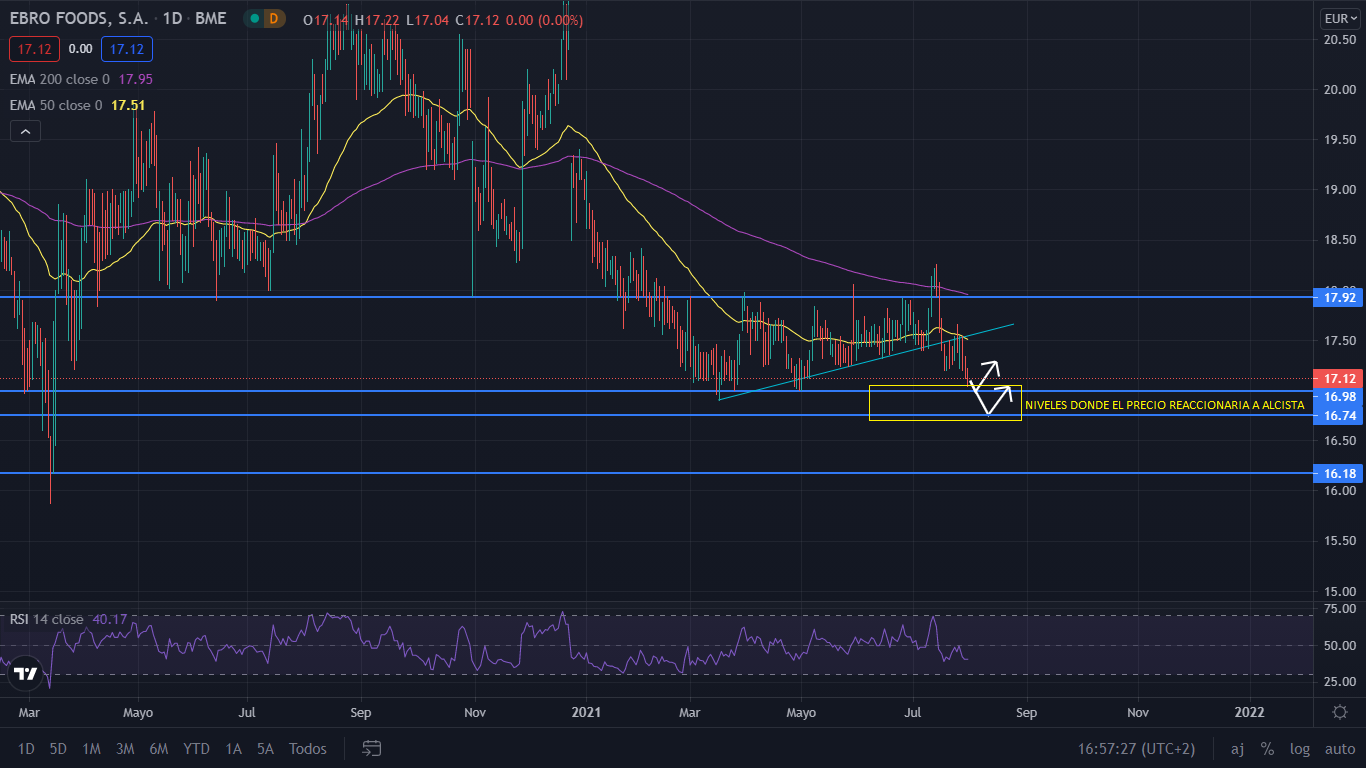Image resolution: width=1366 pixels, height=768 pixels.
Task: Click the orange D delayed-data badge
Action: click(x=275, y=19)
